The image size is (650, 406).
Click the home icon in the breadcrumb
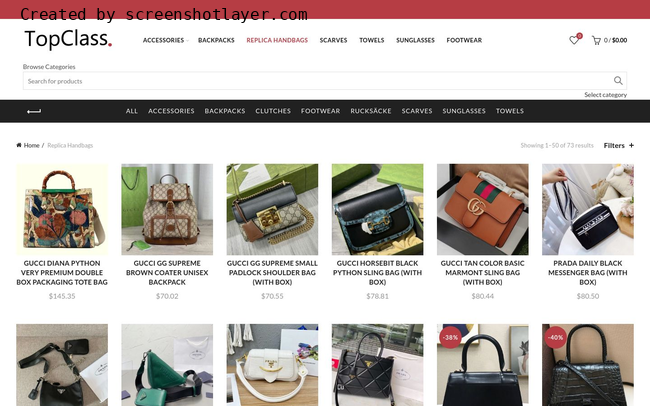click(x=19, y=145)
